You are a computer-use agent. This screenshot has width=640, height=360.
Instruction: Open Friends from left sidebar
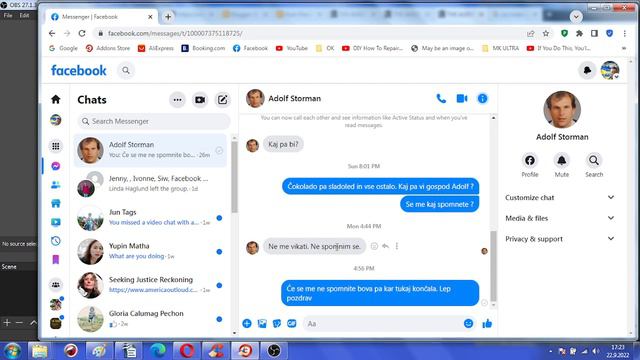(56, 185)
